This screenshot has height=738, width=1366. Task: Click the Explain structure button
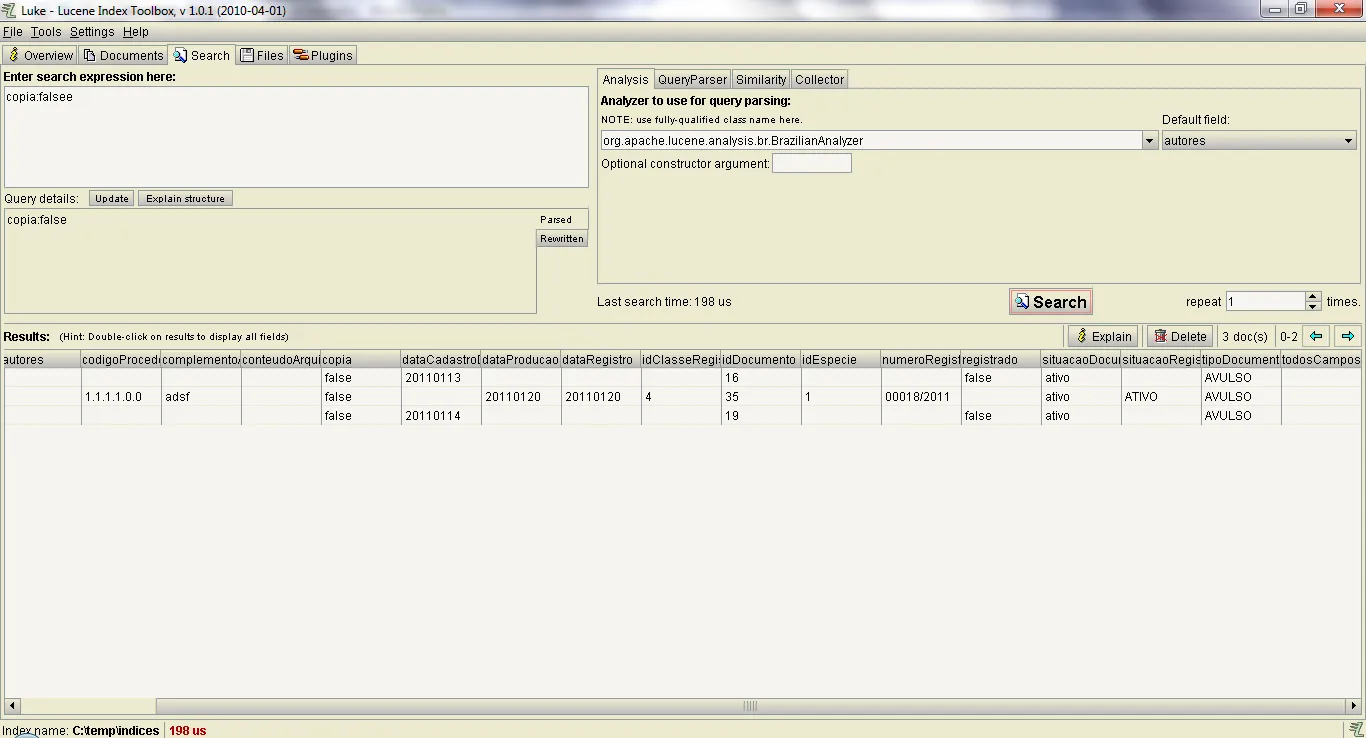coord(185,198)
